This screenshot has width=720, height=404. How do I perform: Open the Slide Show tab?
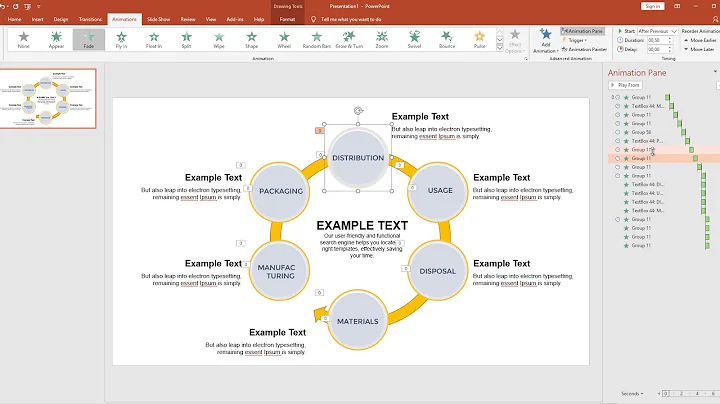[x=158, y=19]
